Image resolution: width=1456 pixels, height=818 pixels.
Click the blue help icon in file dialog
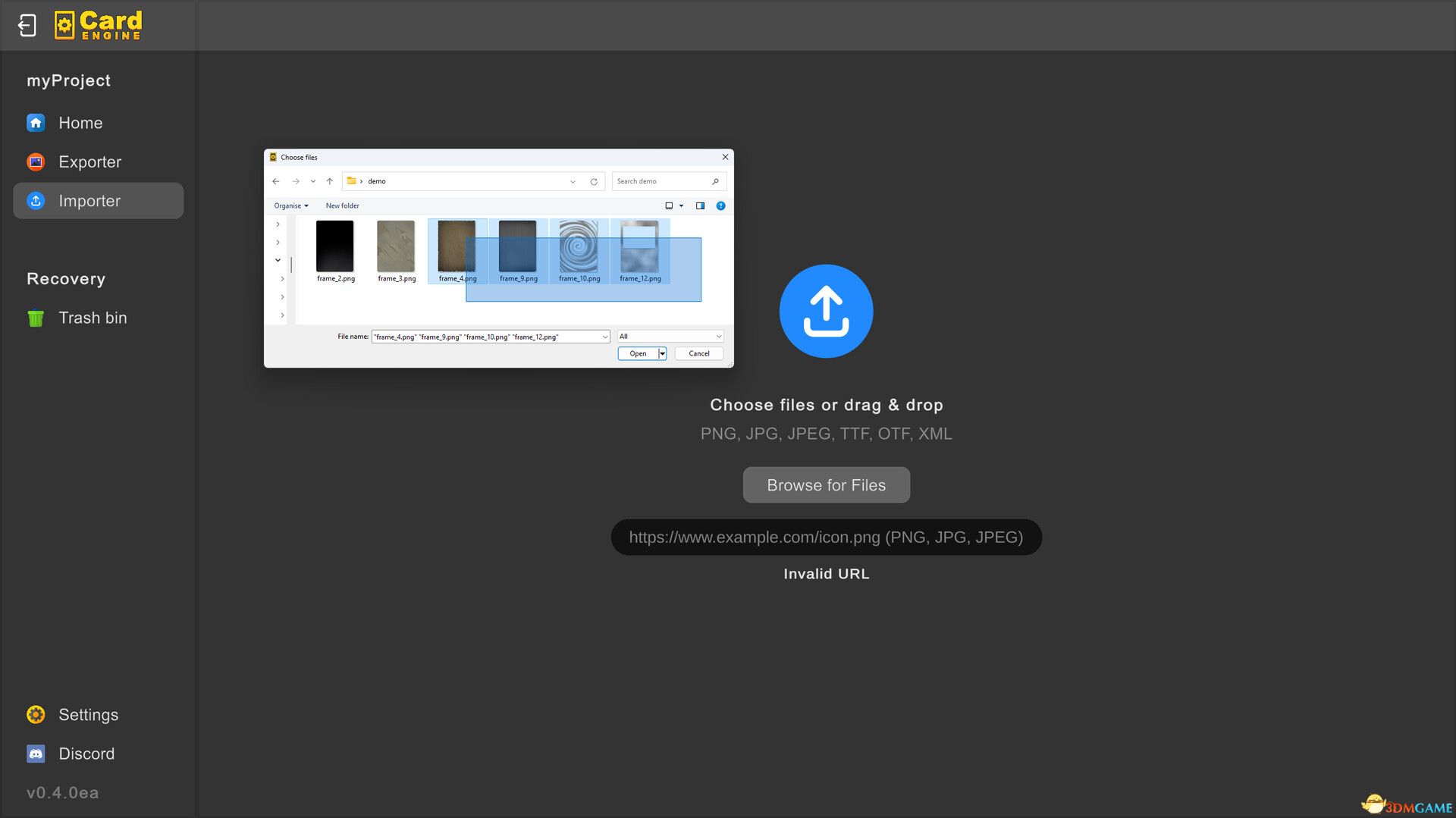pyautogui.click(x=720, y=206)
